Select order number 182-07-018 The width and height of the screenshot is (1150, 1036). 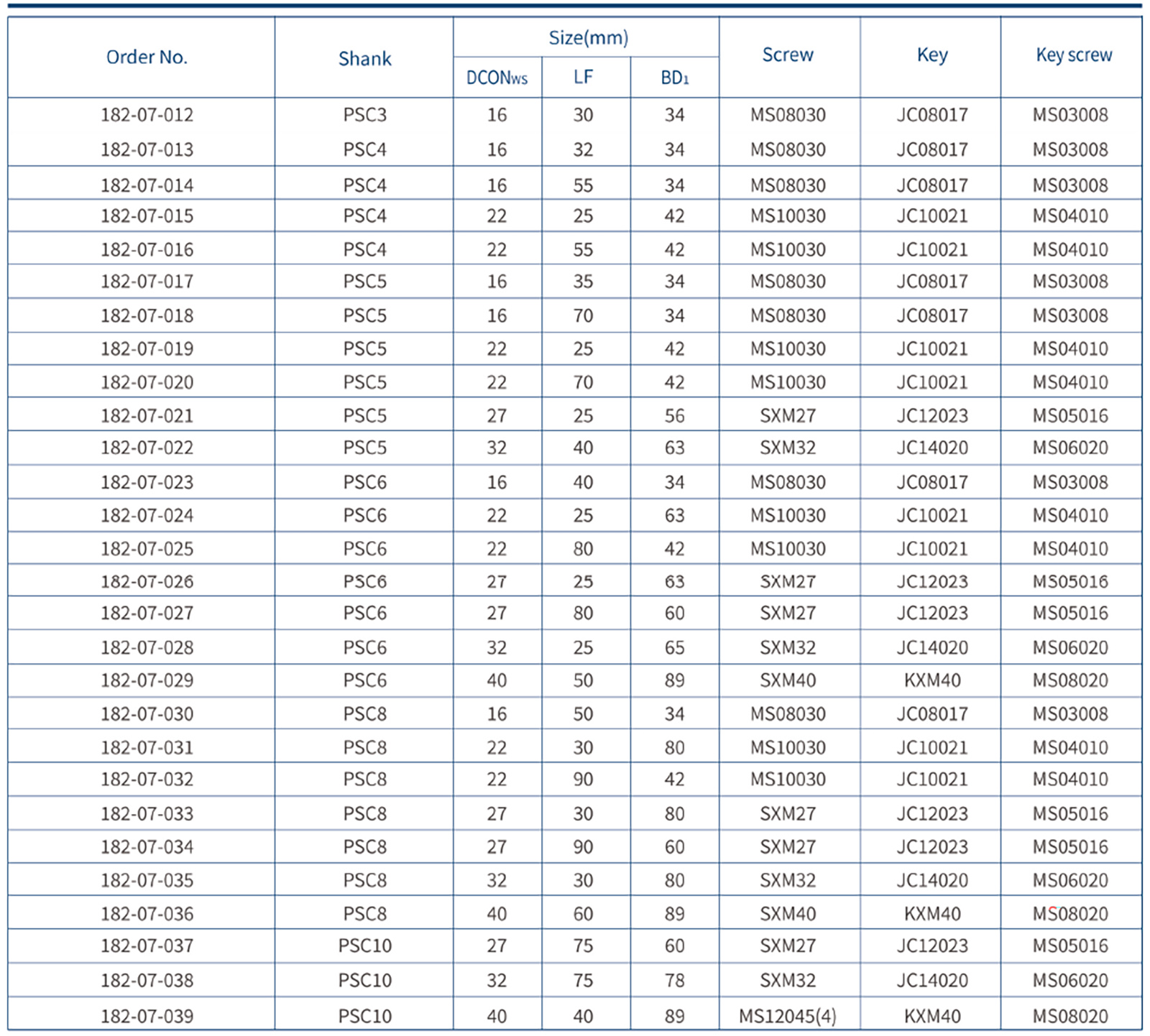click(x=147, y=315)
